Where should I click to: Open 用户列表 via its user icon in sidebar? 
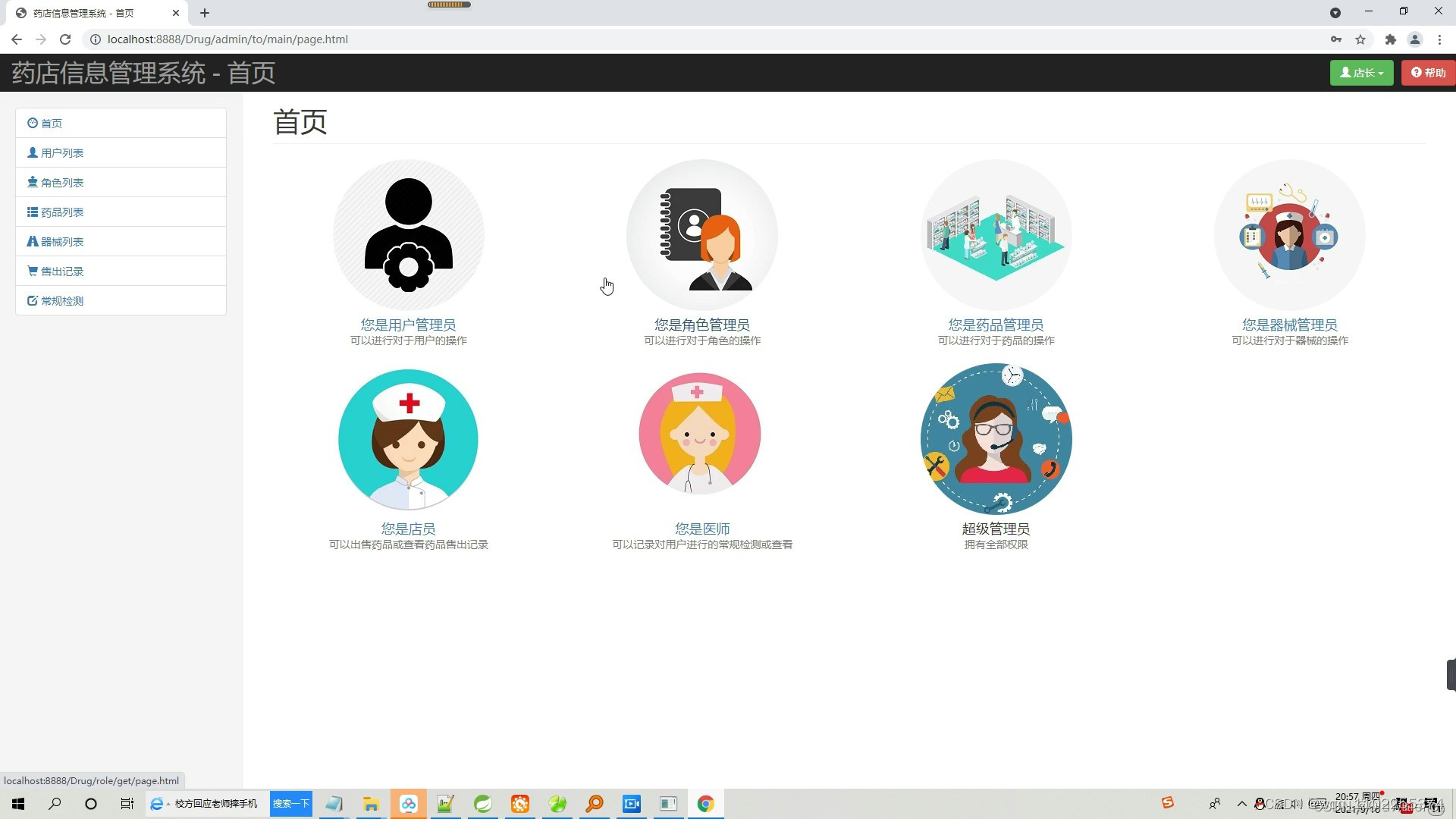point(33,152)
